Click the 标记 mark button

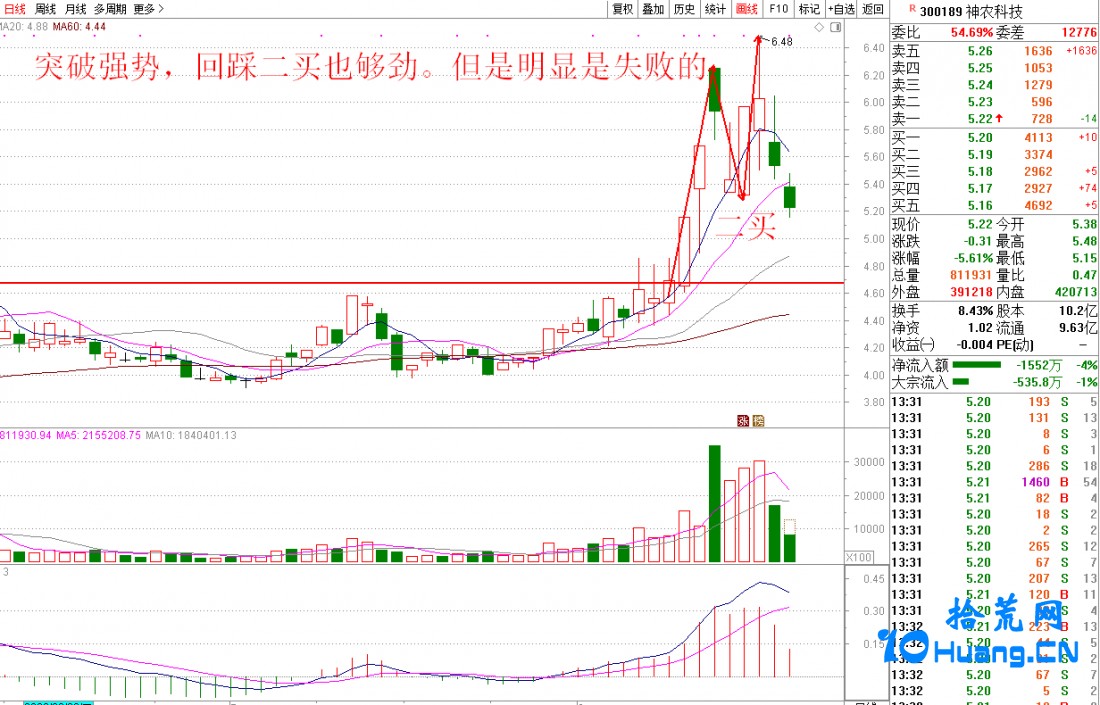(809, 9)
